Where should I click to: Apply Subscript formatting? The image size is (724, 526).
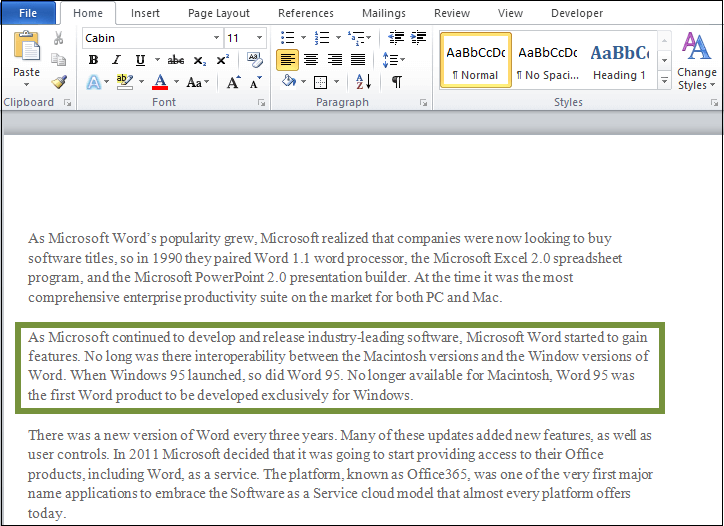199,60
